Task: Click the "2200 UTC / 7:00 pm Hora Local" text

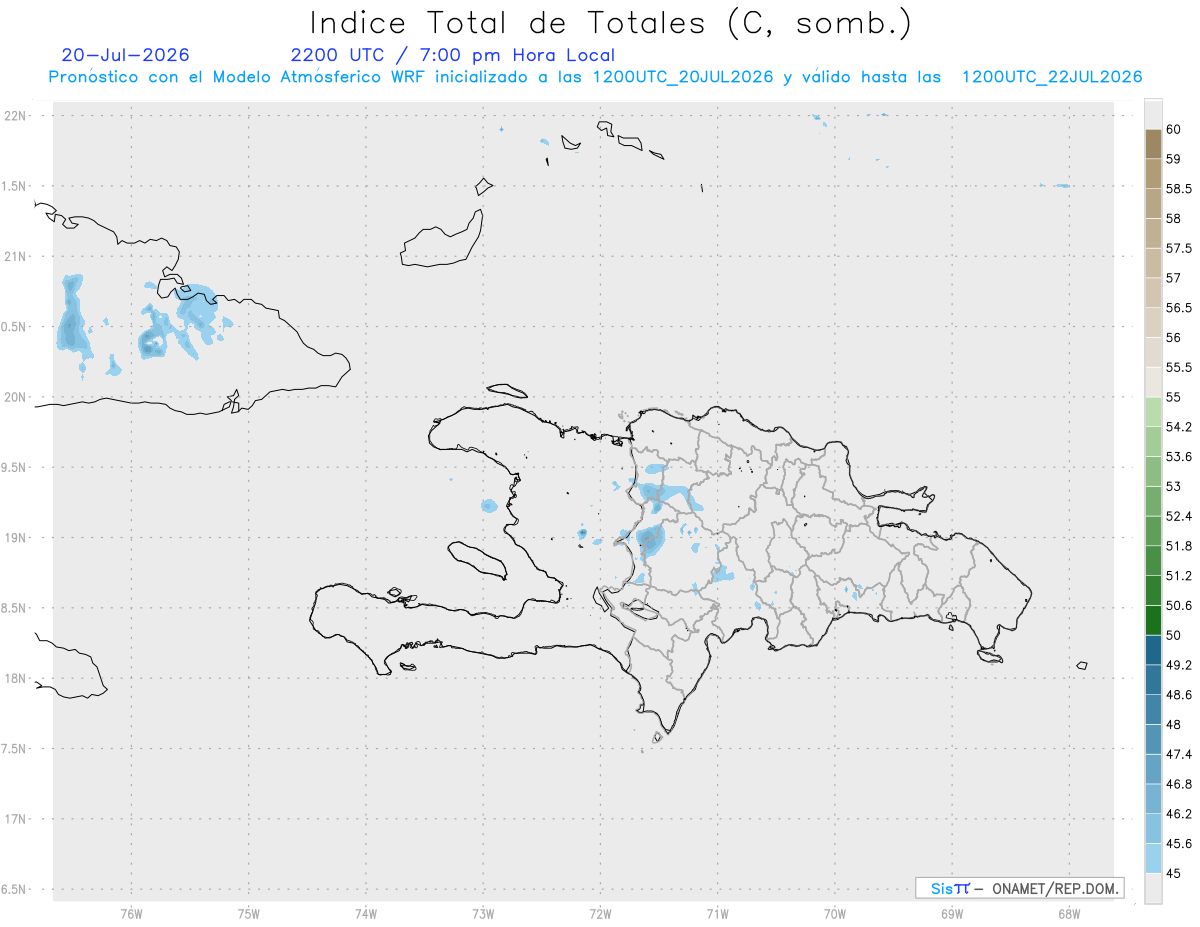Action: click(453, 56)
